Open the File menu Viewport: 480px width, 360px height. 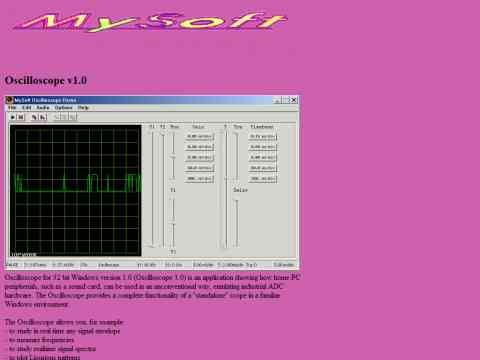(x=12, y=108)
